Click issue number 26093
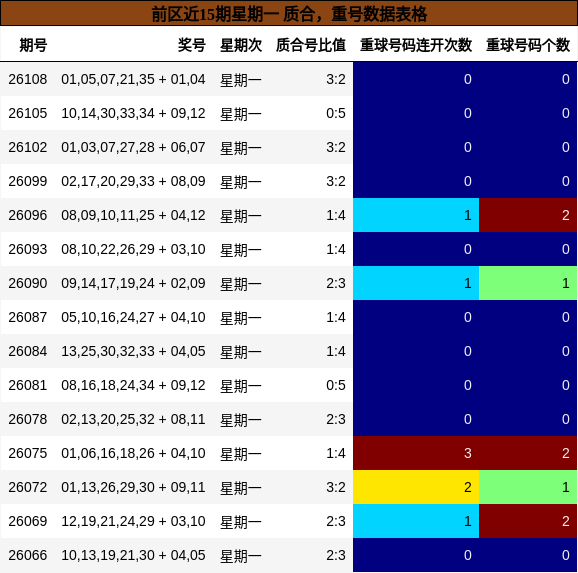Viewport: 578px width, 573px height. 28,249
